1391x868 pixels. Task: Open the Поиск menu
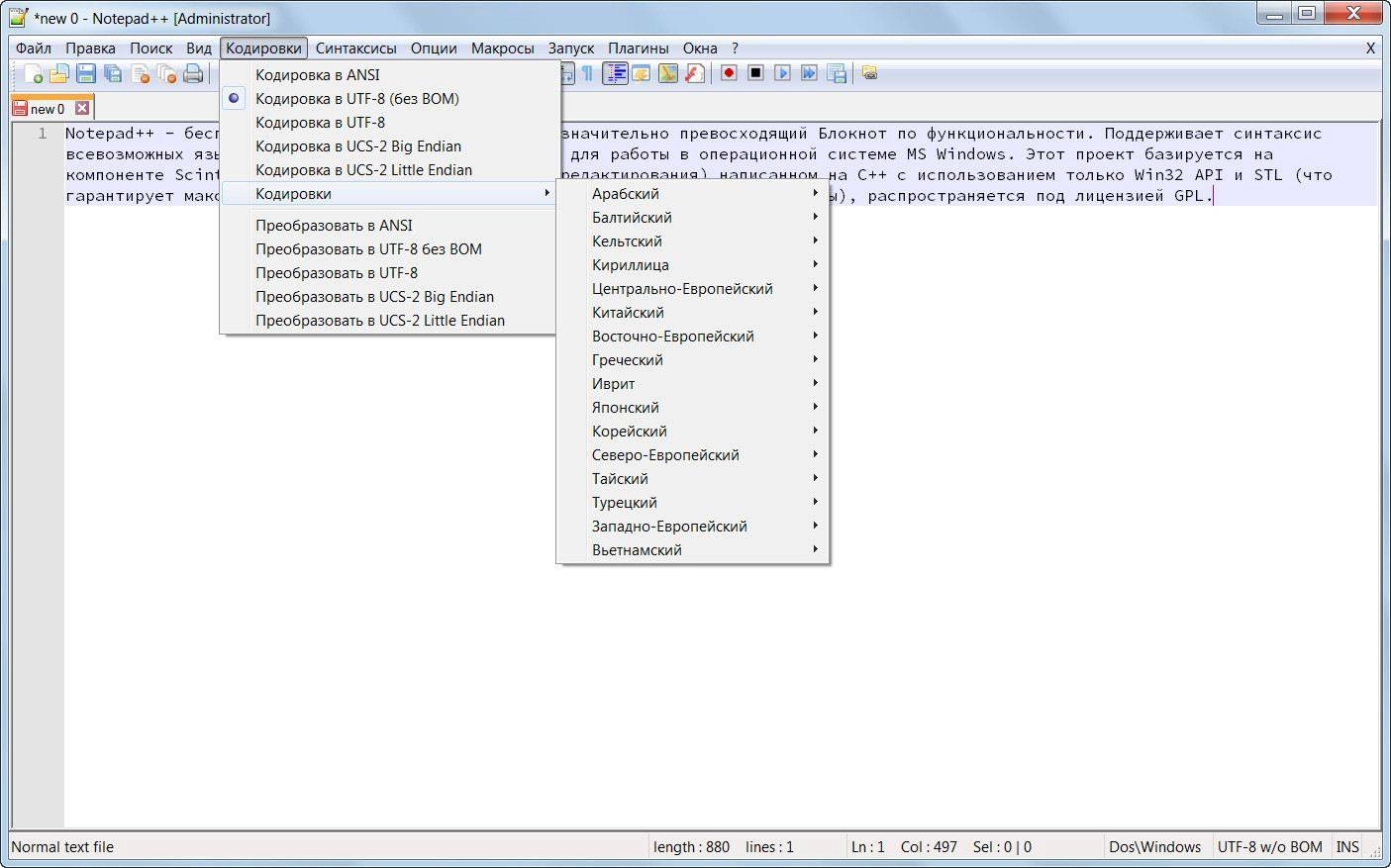coord(151,48)
